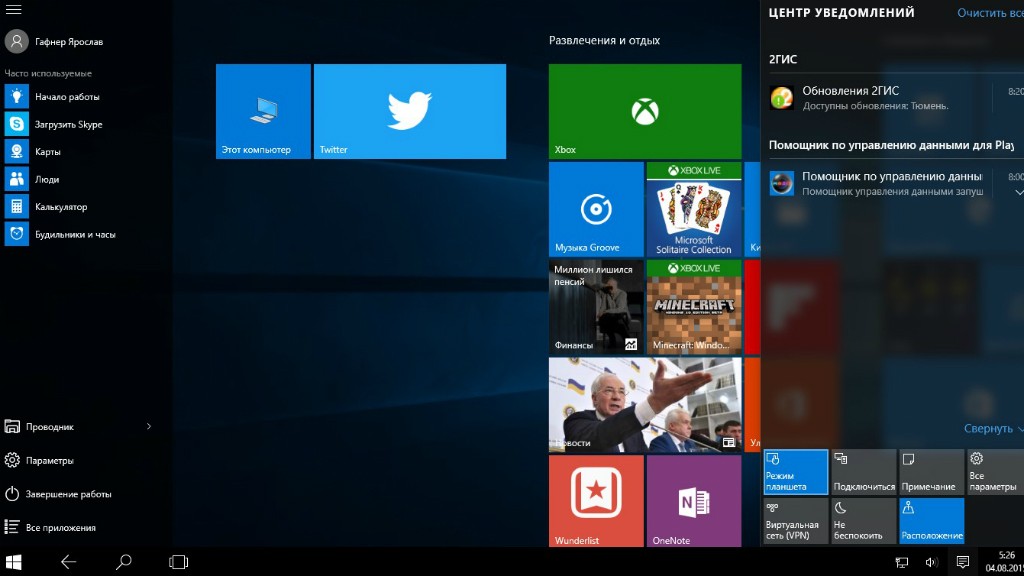Launch Калькулятор
The image size is (1024, 576).
tap(46, 206)
